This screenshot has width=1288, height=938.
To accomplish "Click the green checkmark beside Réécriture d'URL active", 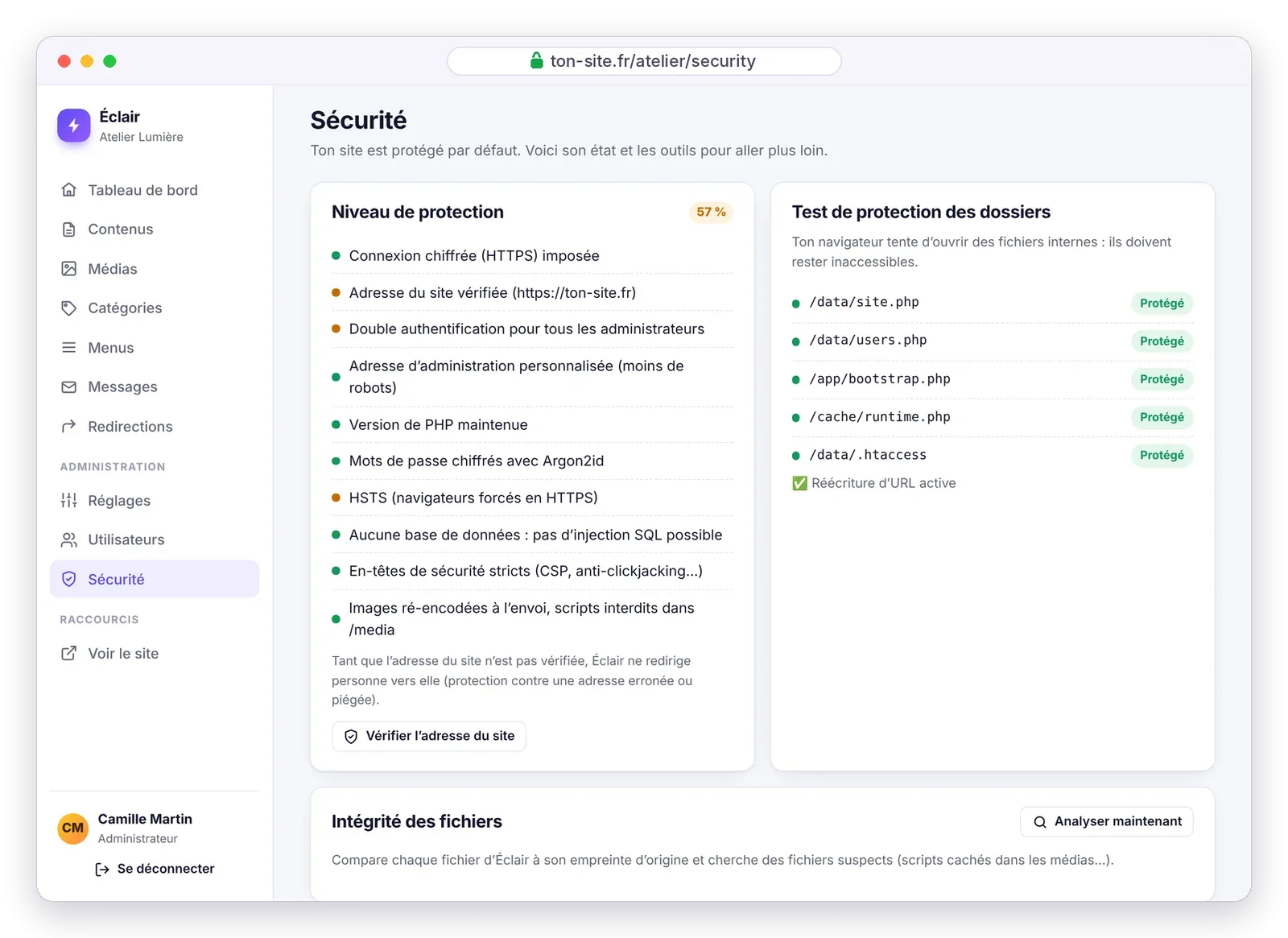I will point(799,483).
